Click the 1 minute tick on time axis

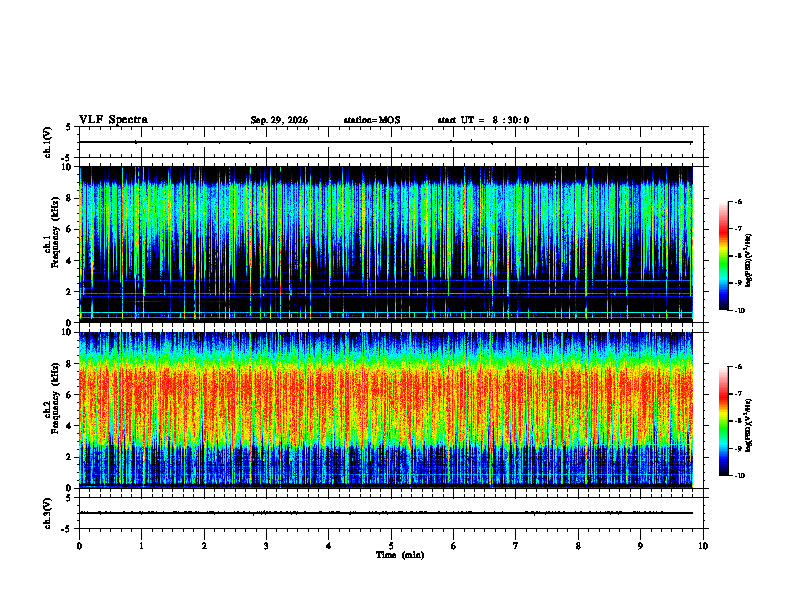(141, 546)
